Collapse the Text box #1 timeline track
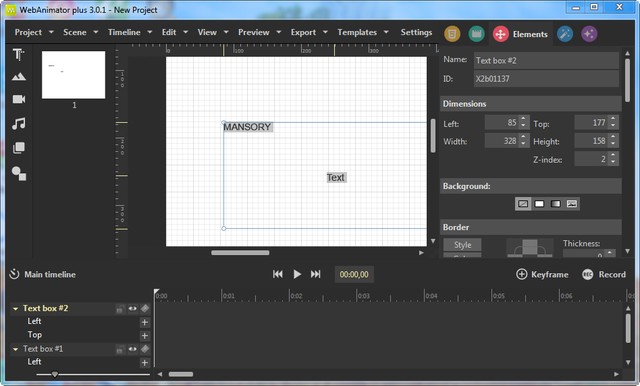The width and height of the screenshot is (640, 386). coord(16,349)
